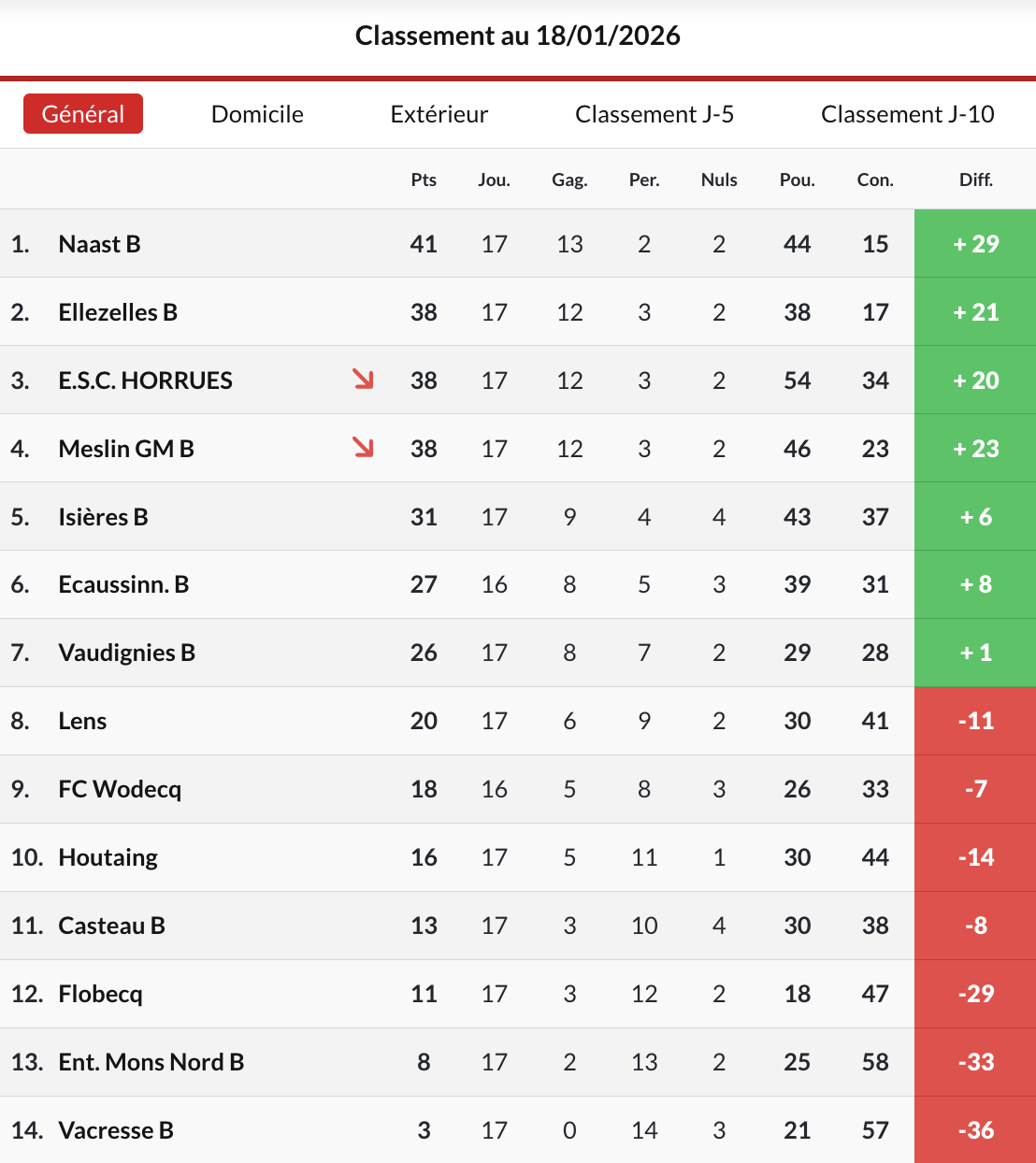
Task: Click the Vacresse B team name
Action: [116, 1130]
